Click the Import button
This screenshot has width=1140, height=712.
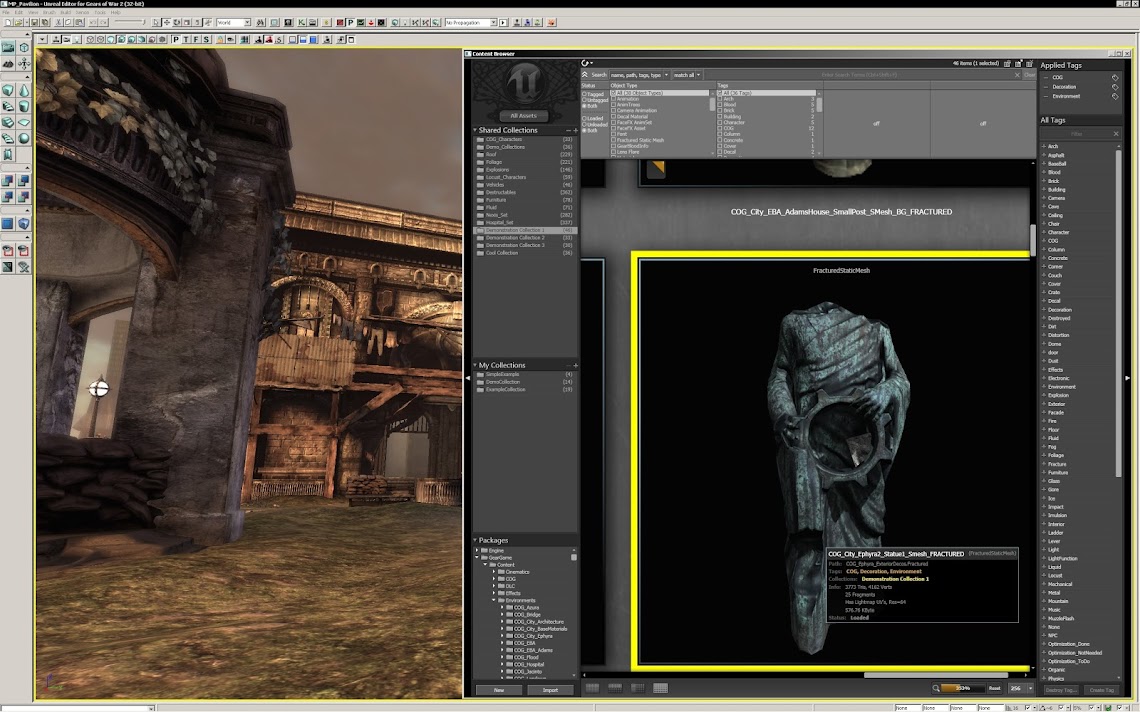(550, 689)
